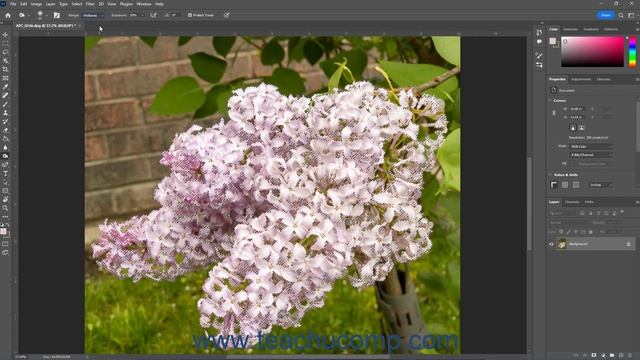The image size is (640, 360).
Task: Click the Delete layer trash icon
Action: (x=630, y=355)
